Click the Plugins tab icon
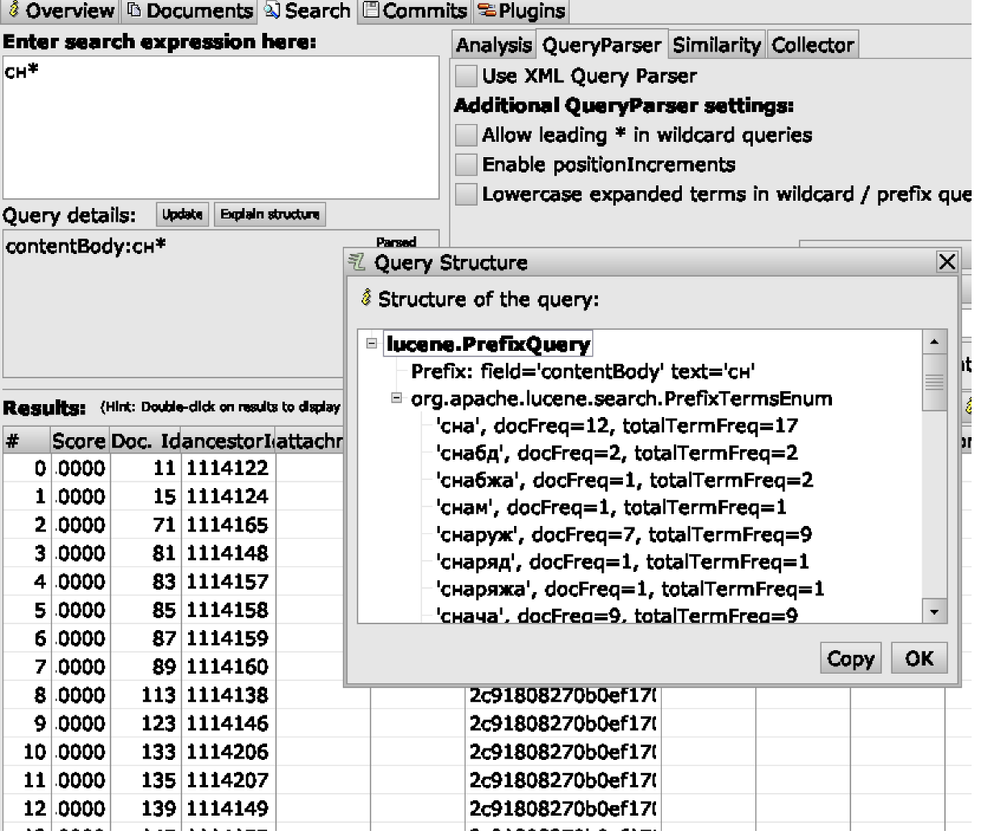The width and height of the screenshot is (999, 834). click(487, 10)
